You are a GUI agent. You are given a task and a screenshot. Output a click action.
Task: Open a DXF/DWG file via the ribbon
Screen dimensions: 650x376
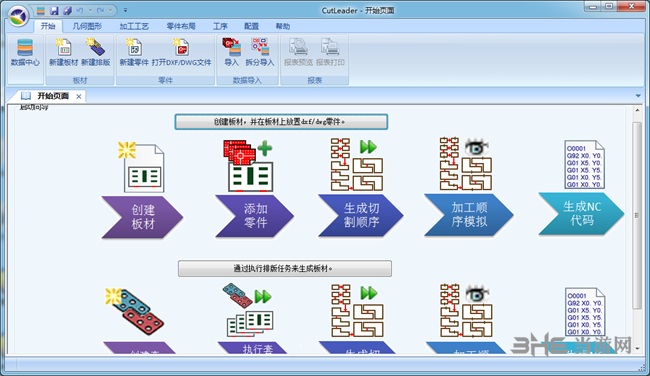pyautogui.click(x=181, y=53)
